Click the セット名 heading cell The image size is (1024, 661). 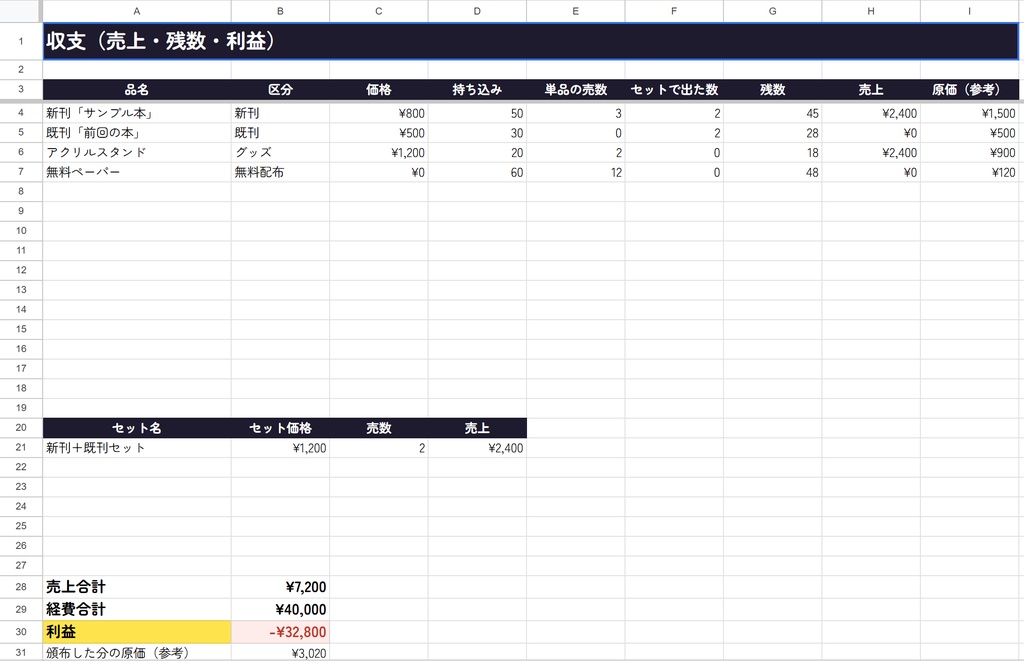[x=136, y=428]
